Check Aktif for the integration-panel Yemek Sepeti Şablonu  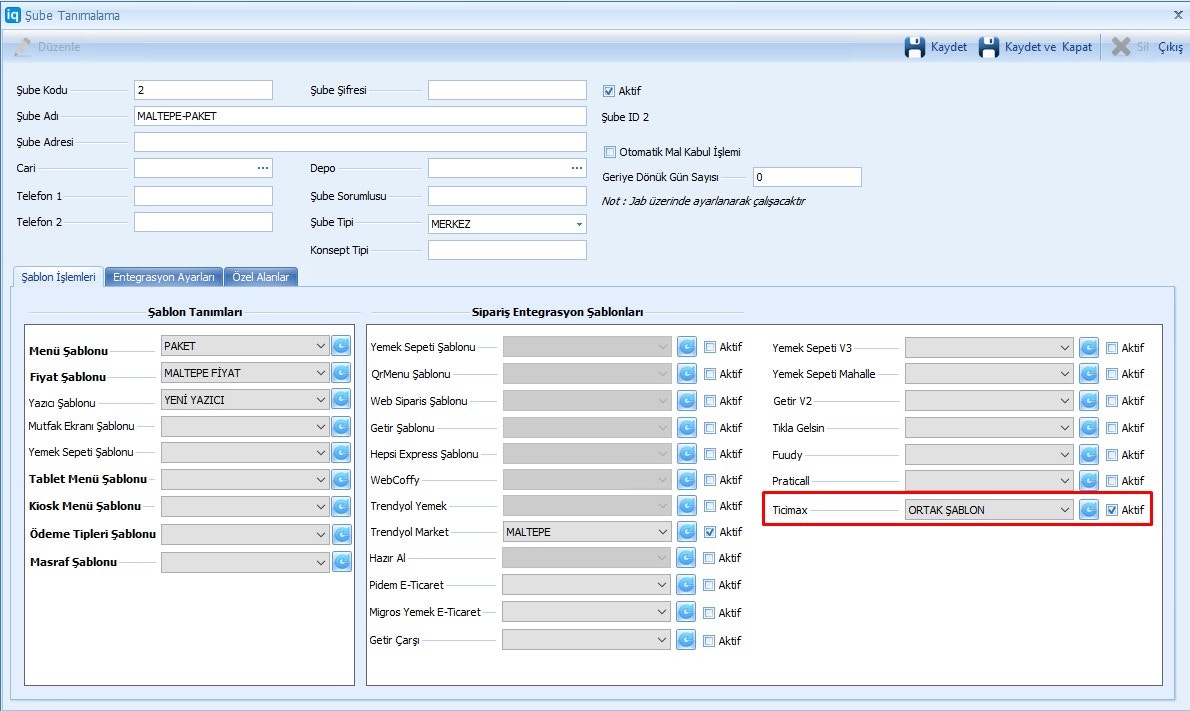710,347
